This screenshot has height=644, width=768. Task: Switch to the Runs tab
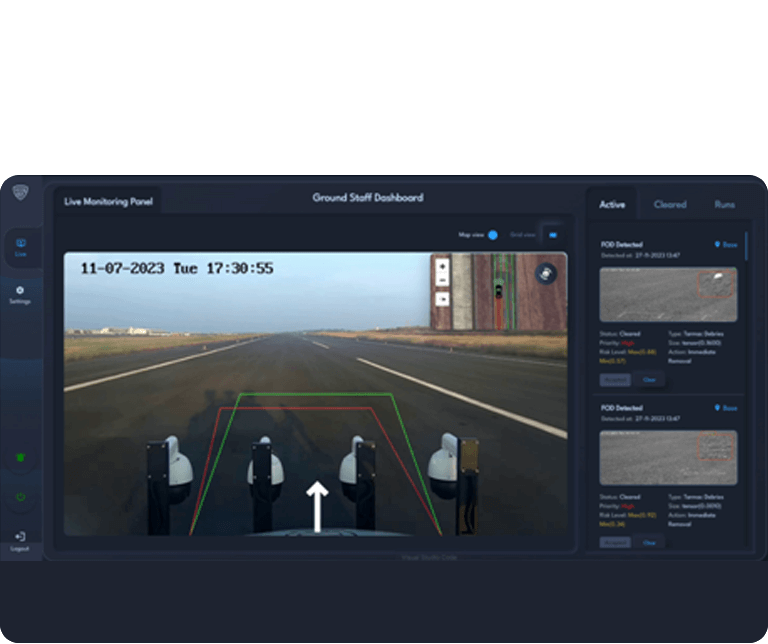tap(724, 204)
